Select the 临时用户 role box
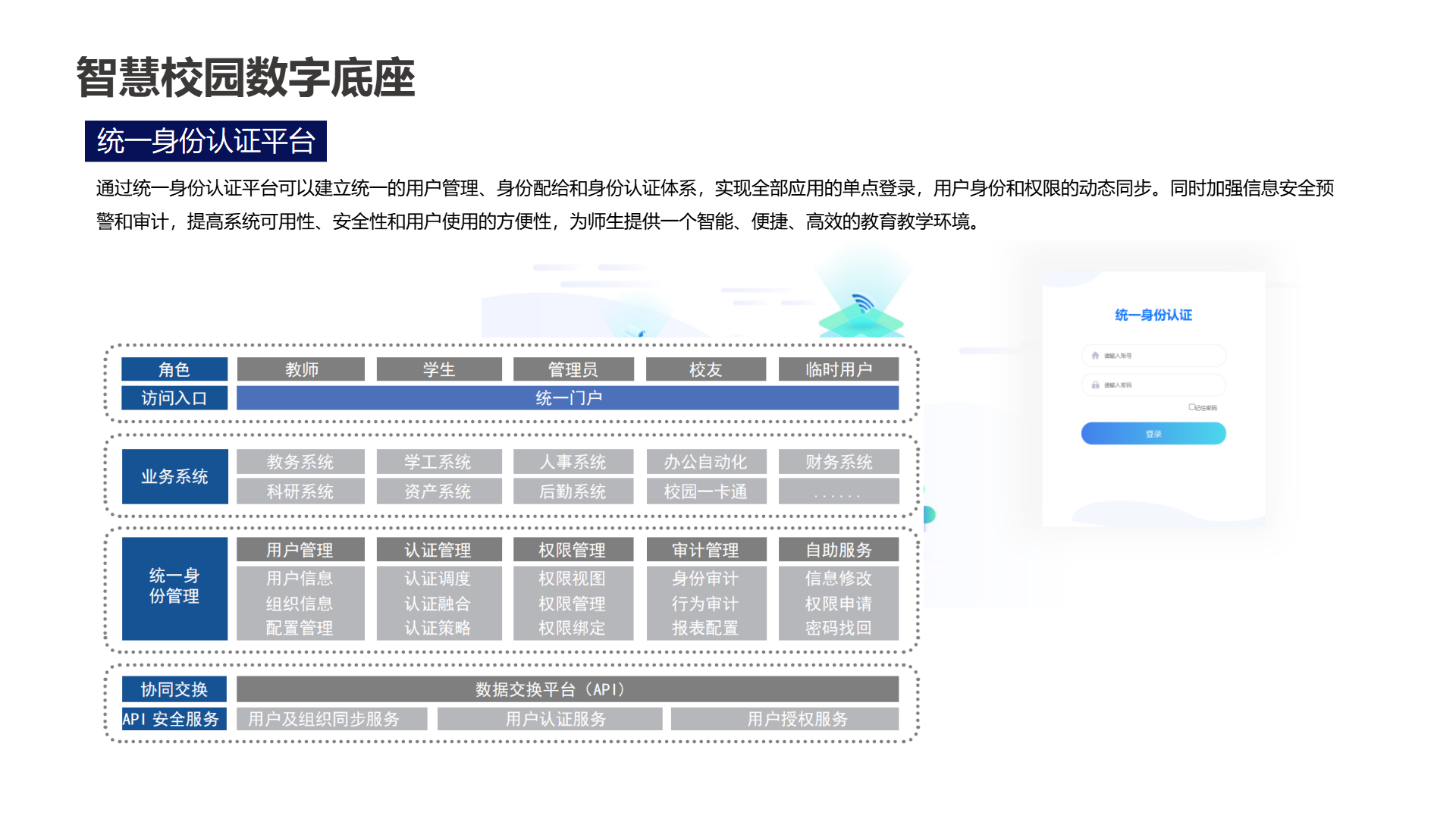Screen dimensions: 1456x819 point(838,369)
